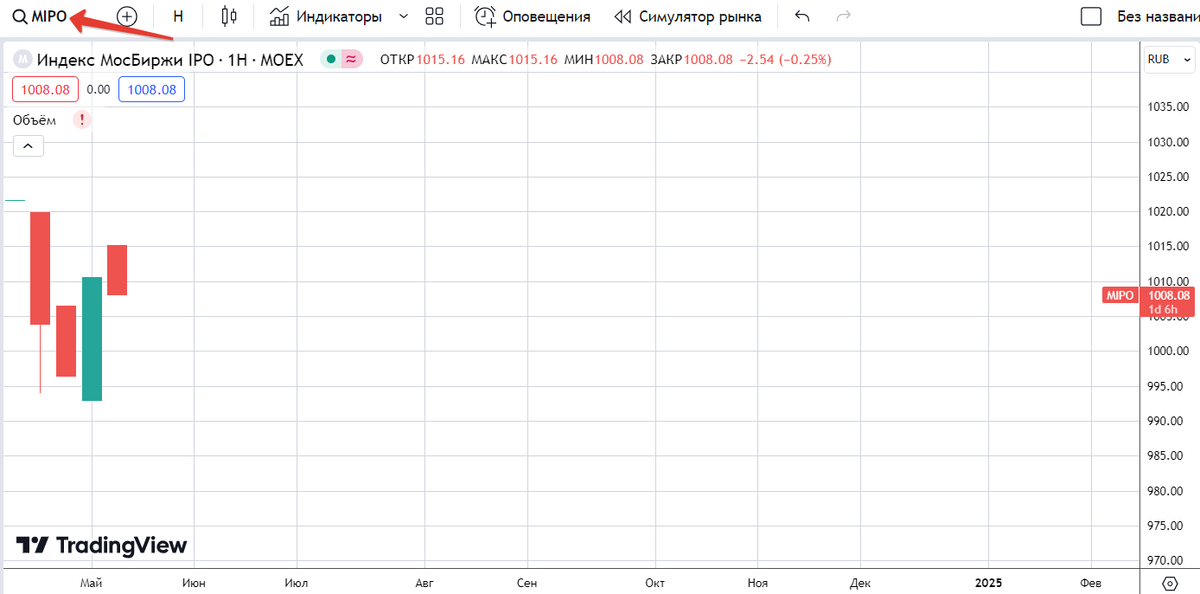1200x594 pixels.
Task: Click 2025 on the time axis
Action: pyautogui.click(x=988, y=582)
